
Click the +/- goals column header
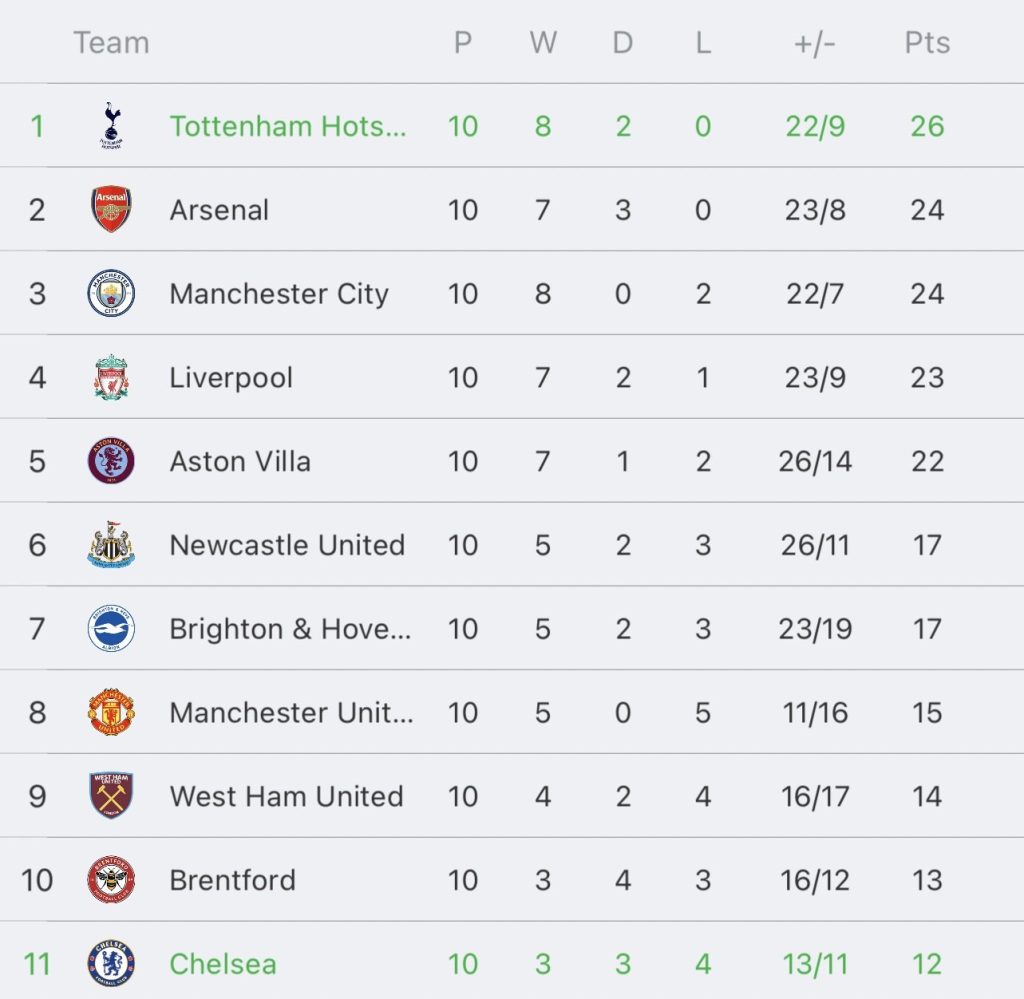(x=814, y=43)
